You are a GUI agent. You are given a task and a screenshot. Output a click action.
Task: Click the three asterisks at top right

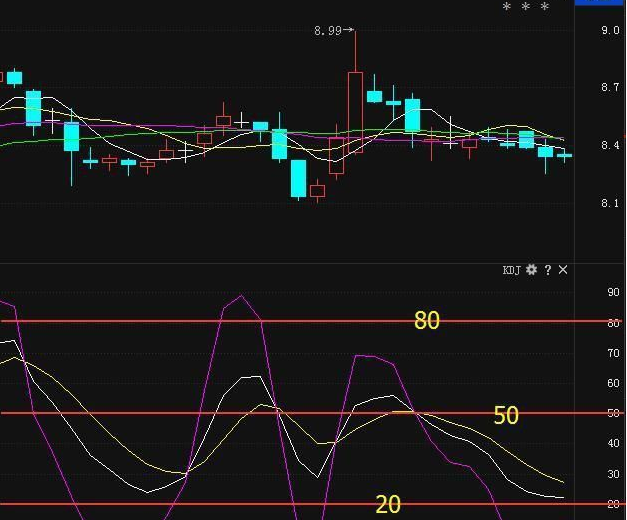(526, 7)
